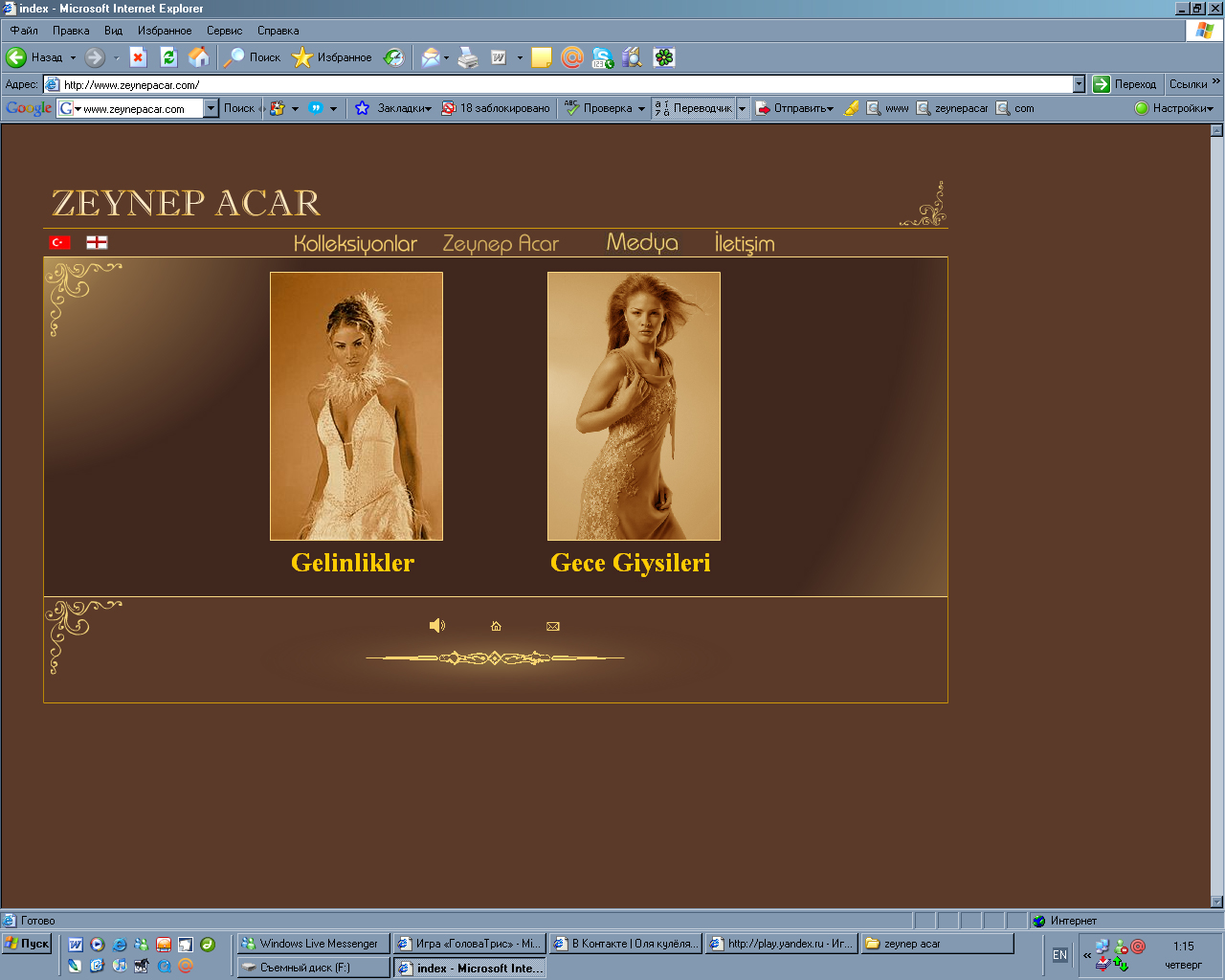This screenshot has height=980, width=1225.
Task: Refresh the page with the toolbar icon
Action: [x=168, y=57]
